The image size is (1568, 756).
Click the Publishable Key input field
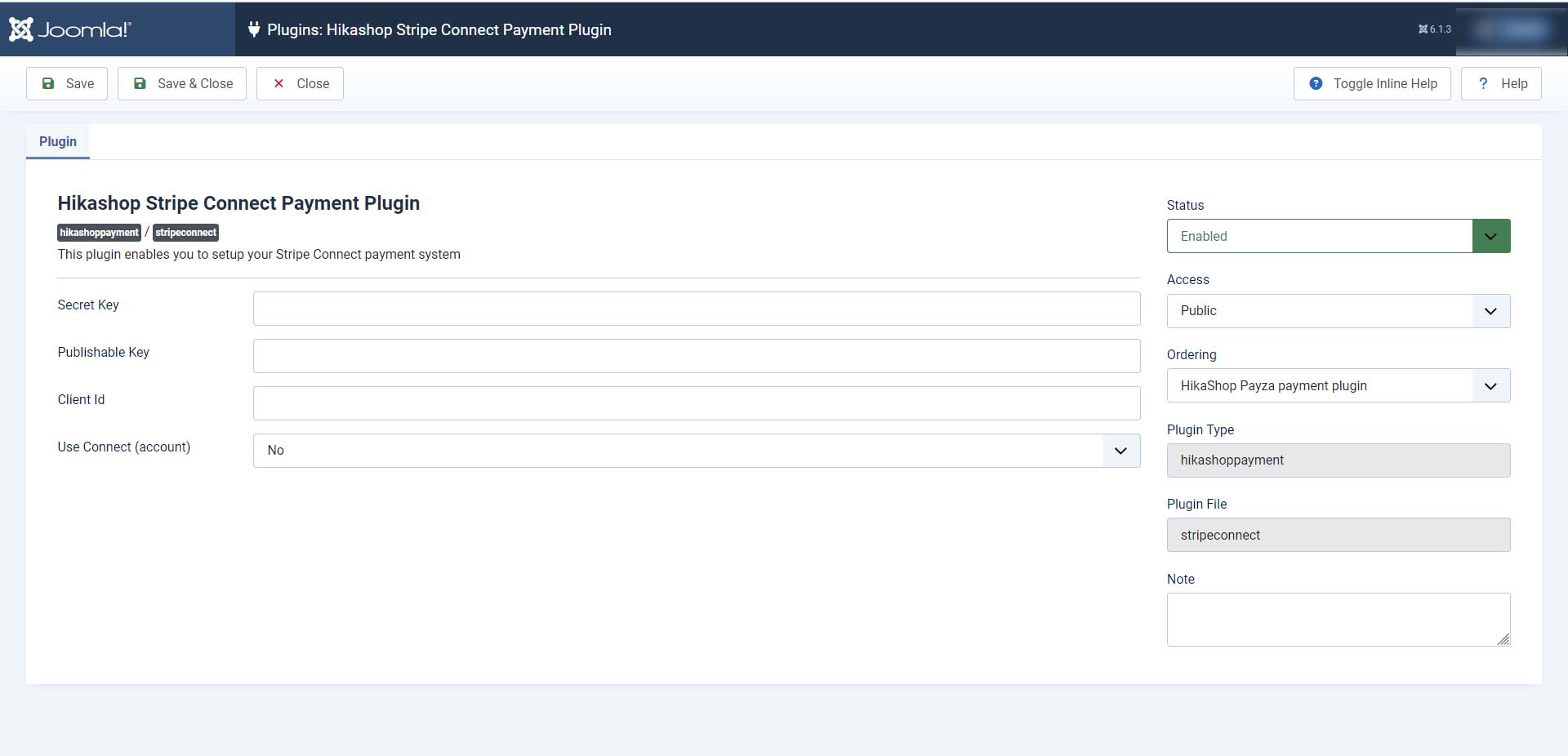click(697, 356)
